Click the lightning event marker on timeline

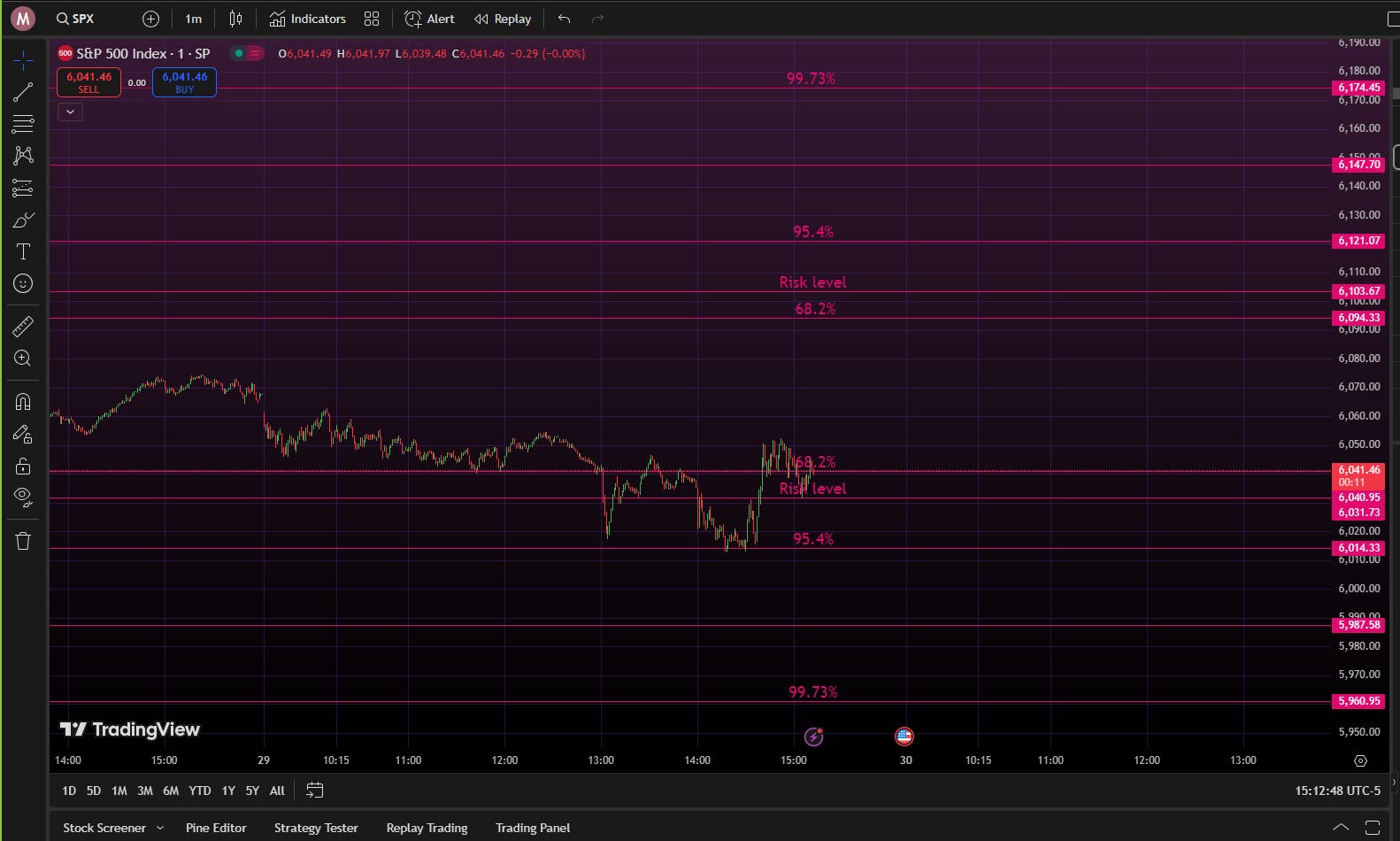coord(813,736)
